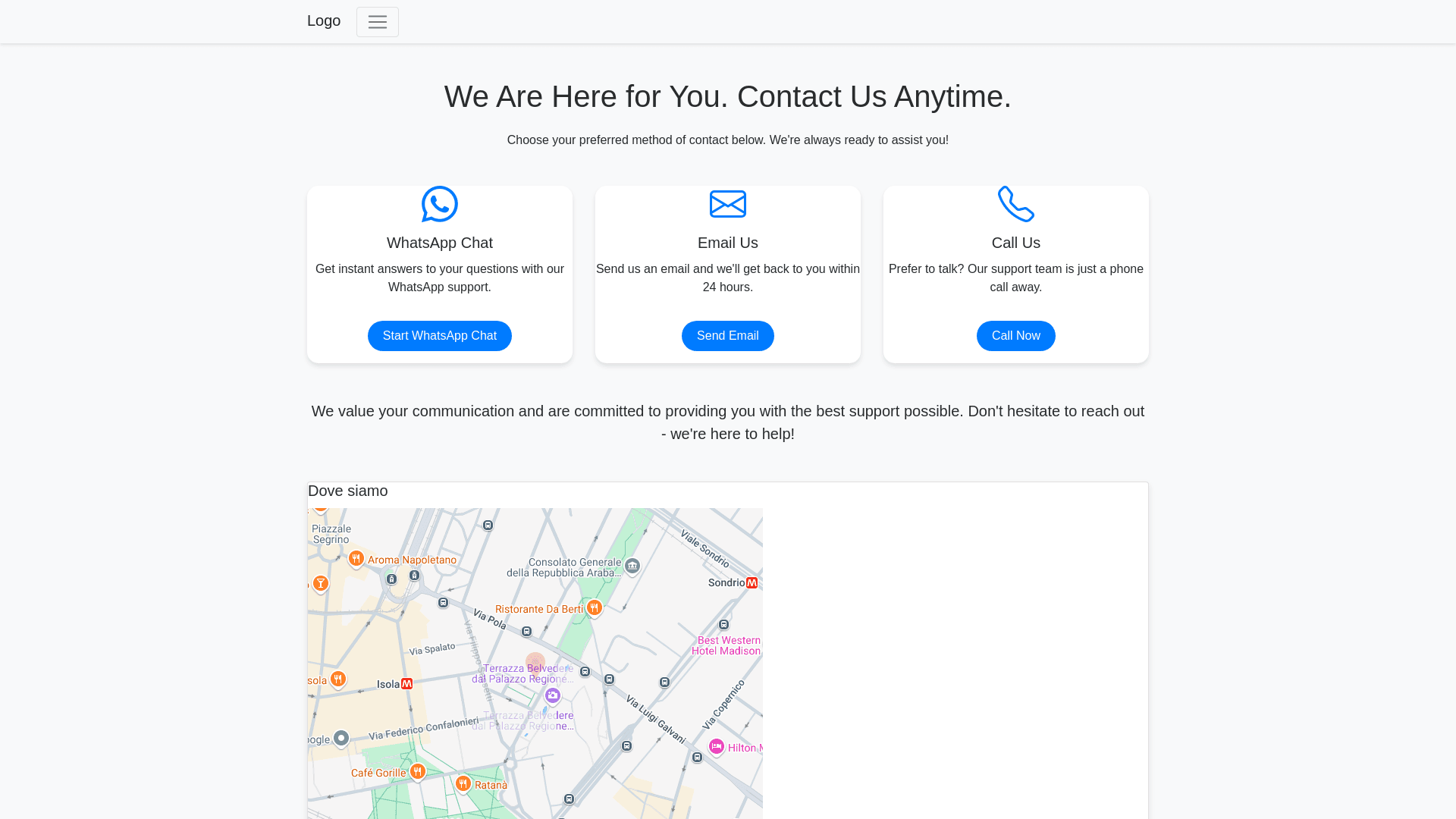Click the Terrazza Belvedere camera marker

click(553, 695)
